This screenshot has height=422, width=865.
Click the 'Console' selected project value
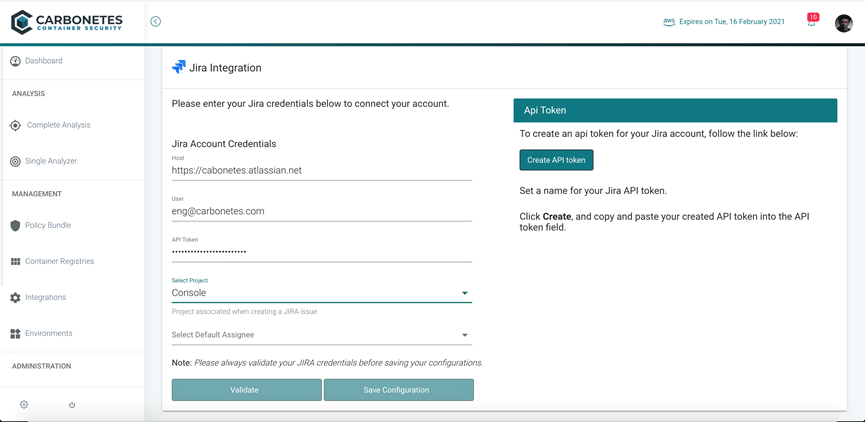tap(189, 293)
